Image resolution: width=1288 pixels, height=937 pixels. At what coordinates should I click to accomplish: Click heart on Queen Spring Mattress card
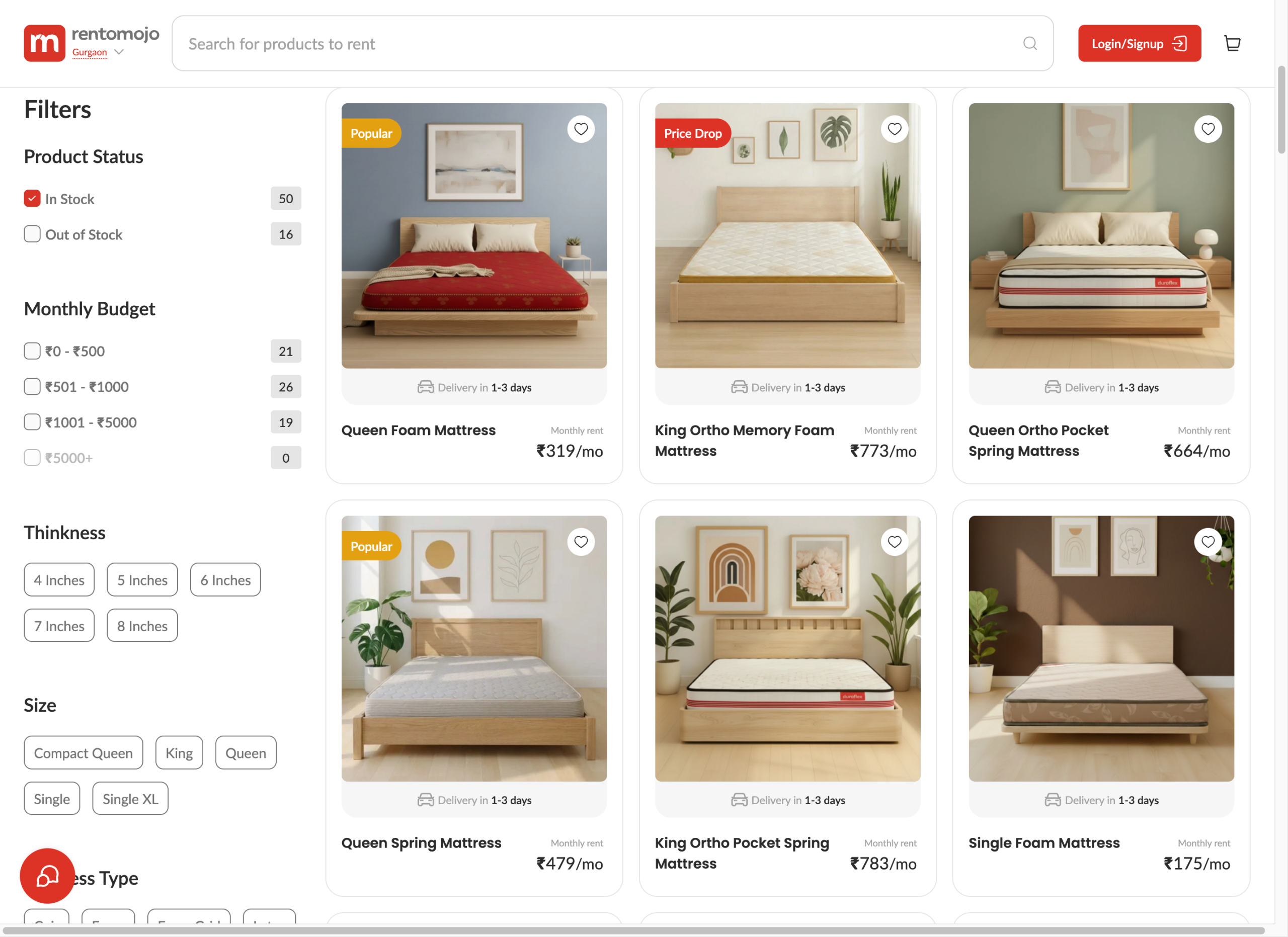581,542
